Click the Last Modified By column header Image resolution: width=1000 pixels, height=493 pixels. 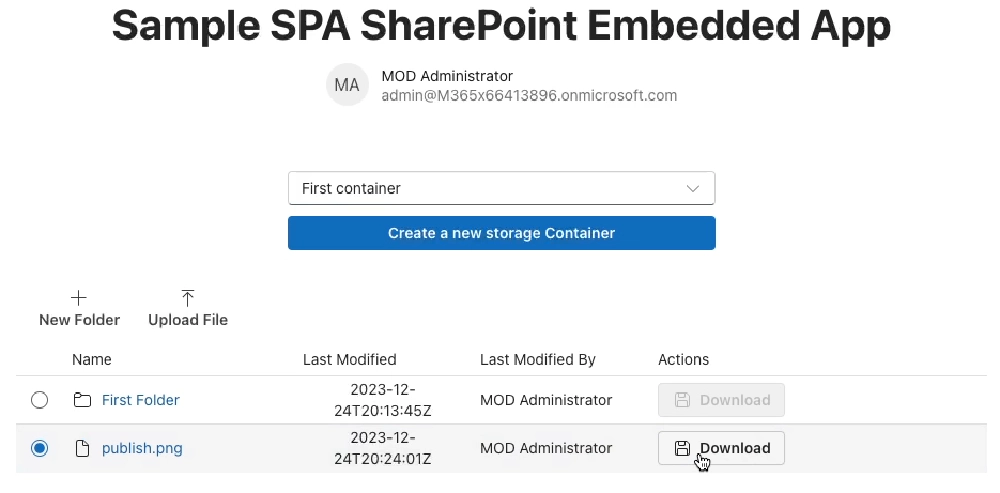tap(538, 360)
